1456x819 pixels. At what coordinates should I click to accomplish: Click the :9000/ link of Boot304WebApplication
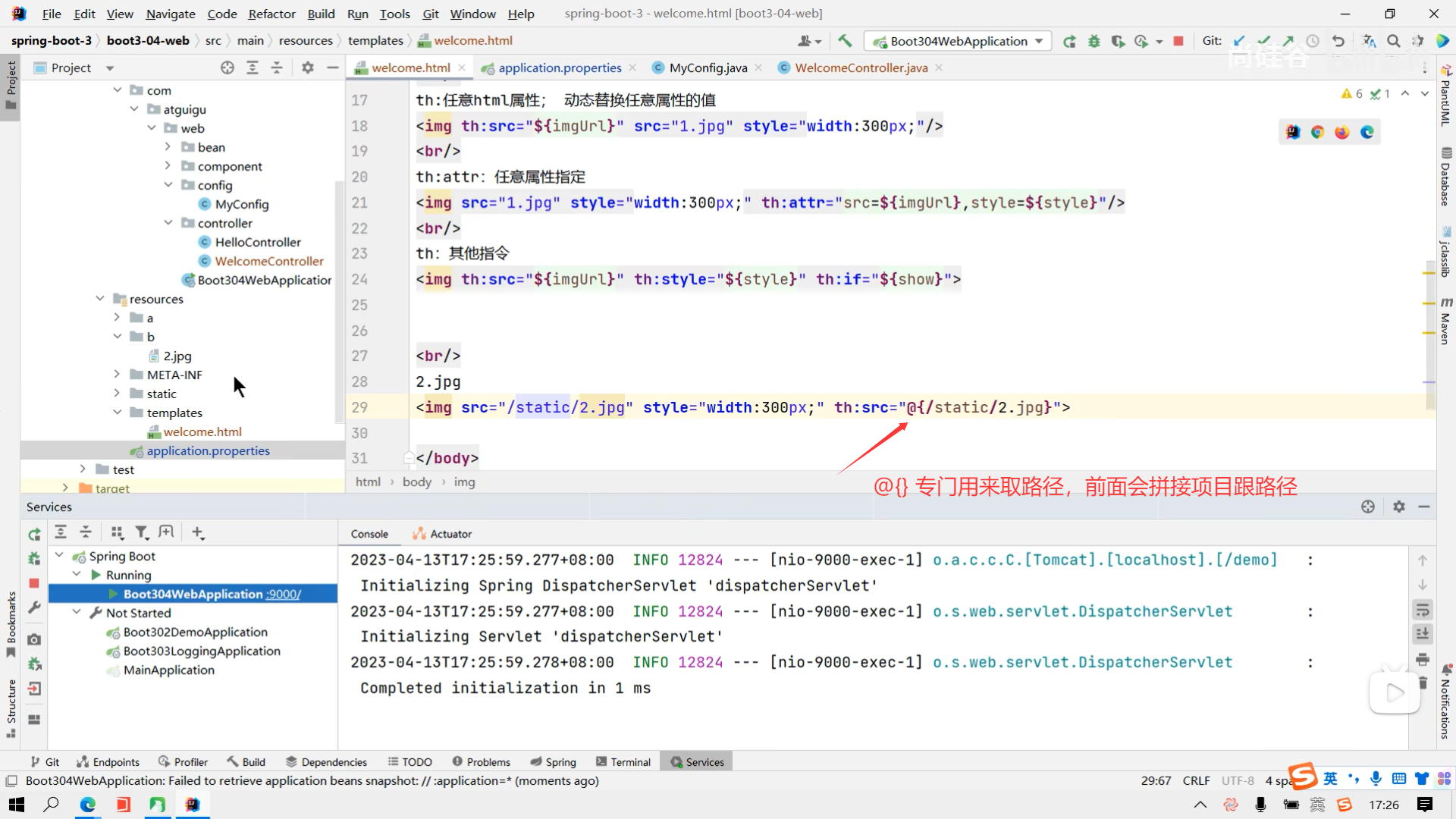pyautogui.click(x=284, y=594)
